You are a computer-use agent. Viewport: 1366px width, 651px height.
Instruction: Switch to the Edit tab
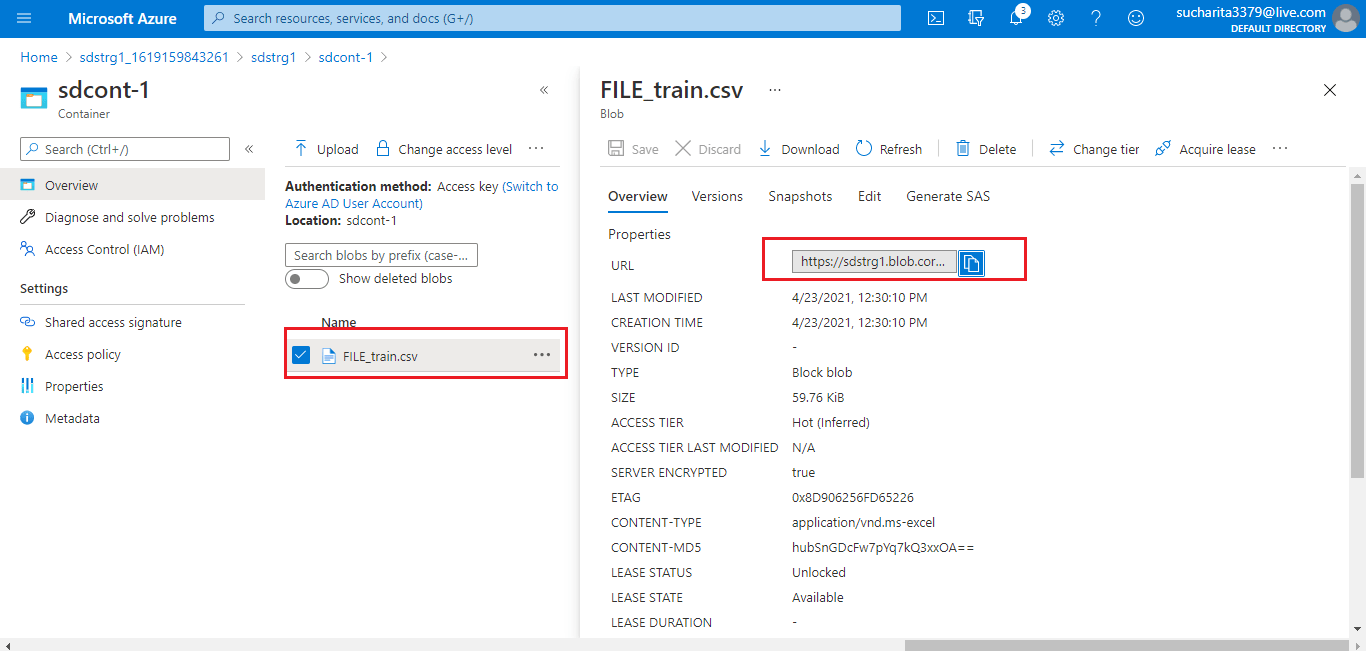(869, 196)
